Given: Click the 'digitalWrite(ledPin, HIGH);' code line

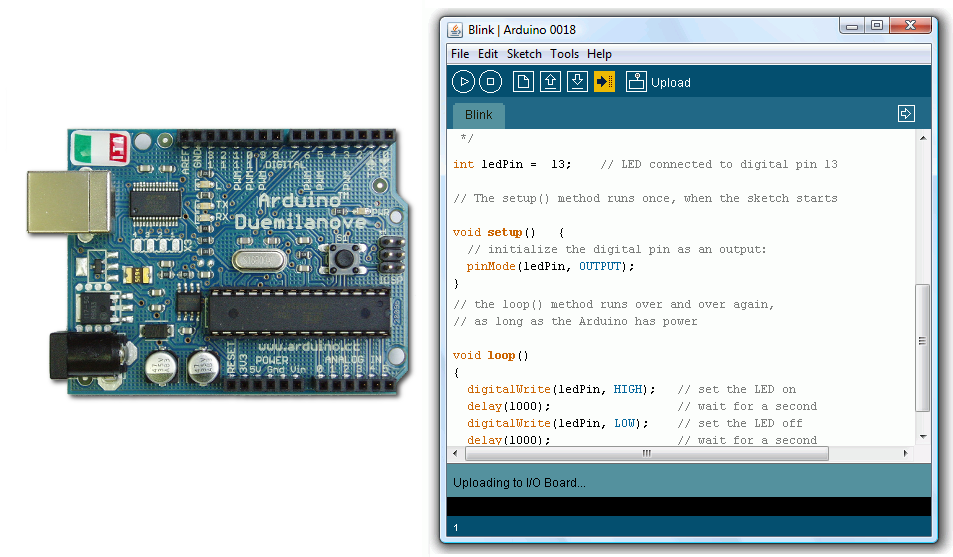Looking at the screenshot, I should pyautogui.click(x=561, y=389).
